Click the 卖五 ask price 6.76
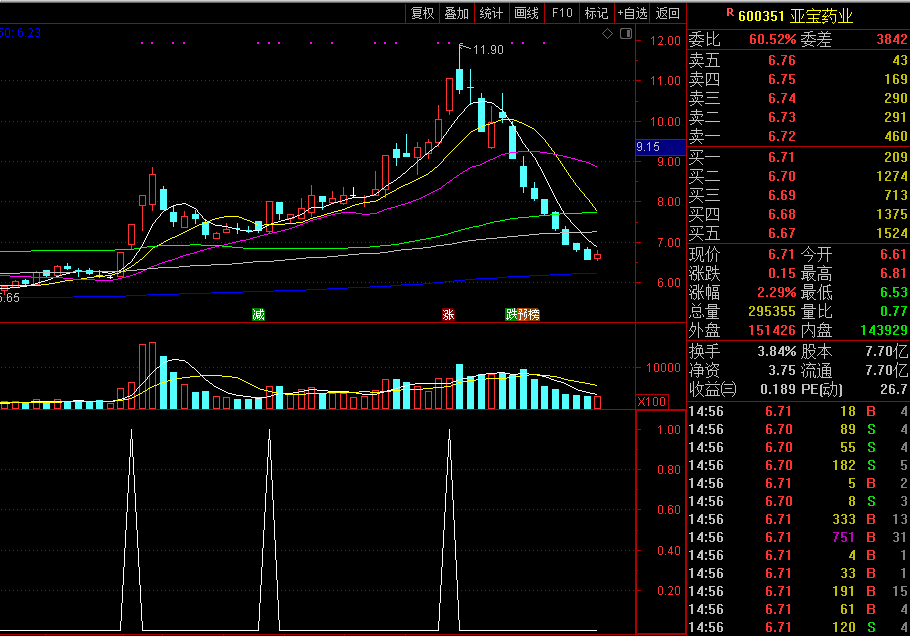910x636 pixels. (782, 60)
